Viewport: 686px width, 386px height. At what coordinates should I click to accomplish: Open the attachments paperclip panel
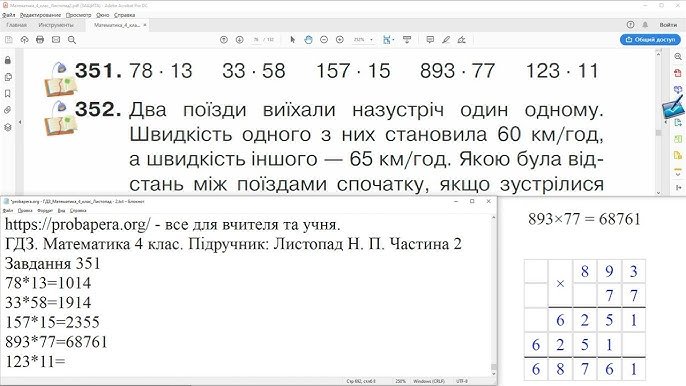click(7, 110)
